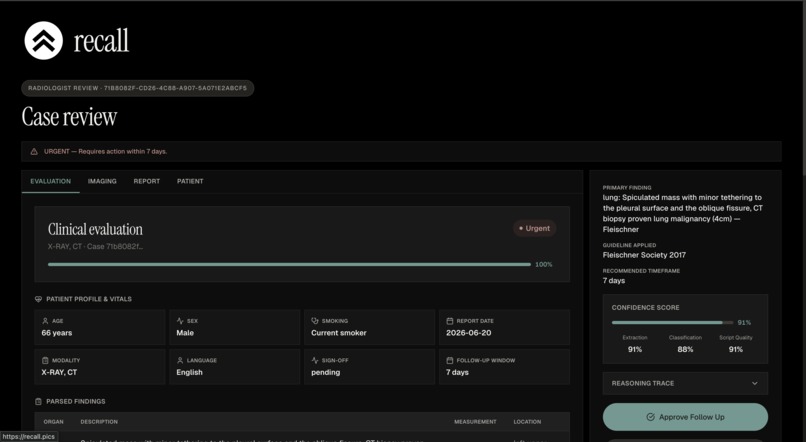
Task: Click the primary finding description text
Action: 683,213
